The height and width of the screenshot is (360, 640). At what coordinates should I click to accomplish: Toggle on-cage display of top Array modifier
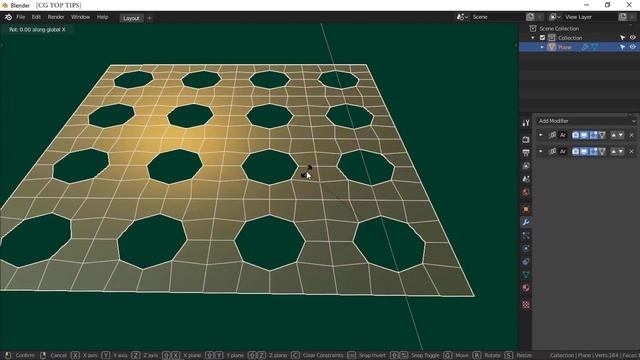click(602, 135)
